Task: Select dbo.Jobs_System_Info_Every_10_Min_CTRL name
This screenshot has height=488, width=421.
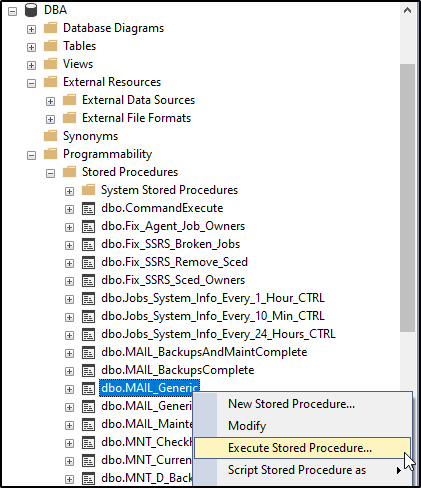Action: 213,316
